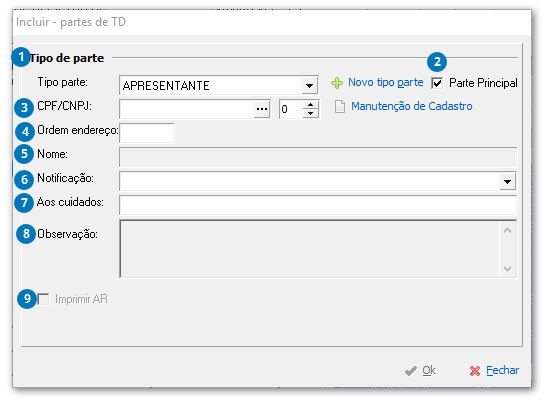Click the Observação scrollbar down arrow
545x401 pixels.
[507, 269]
